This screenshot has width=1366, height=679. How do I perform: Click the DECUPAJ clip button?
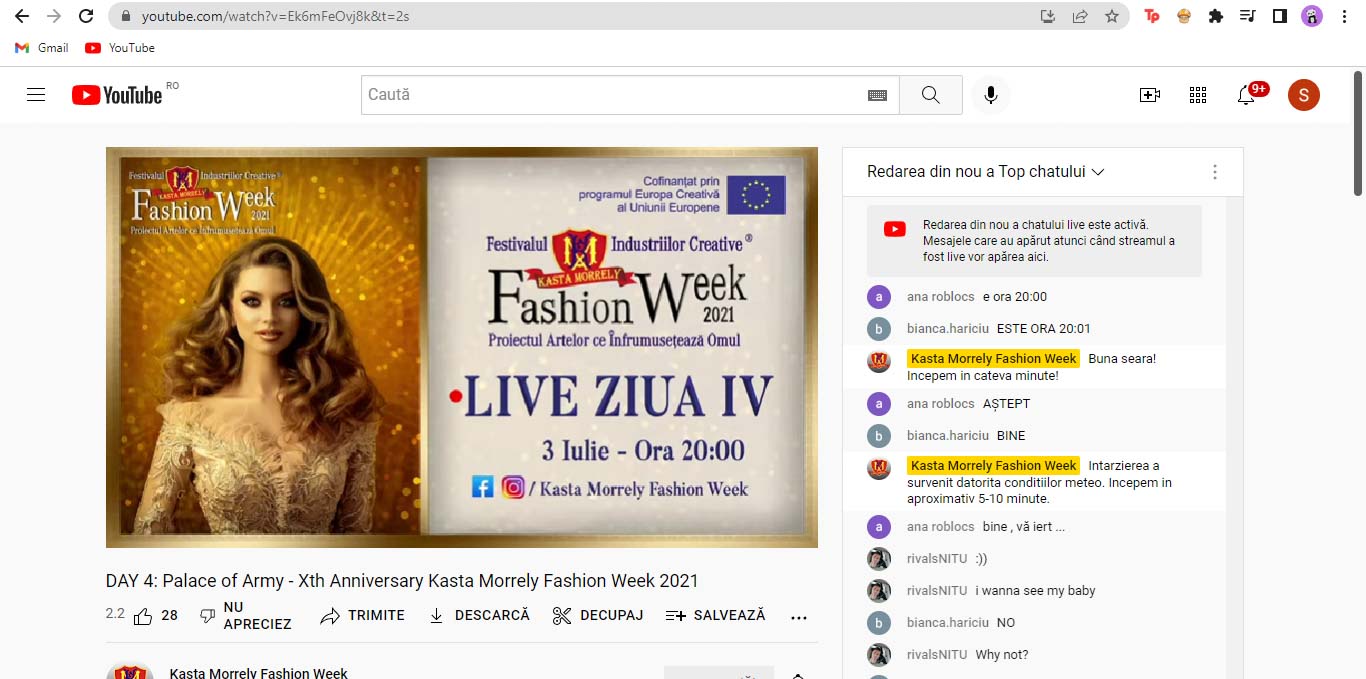click(x=597, y=616)
